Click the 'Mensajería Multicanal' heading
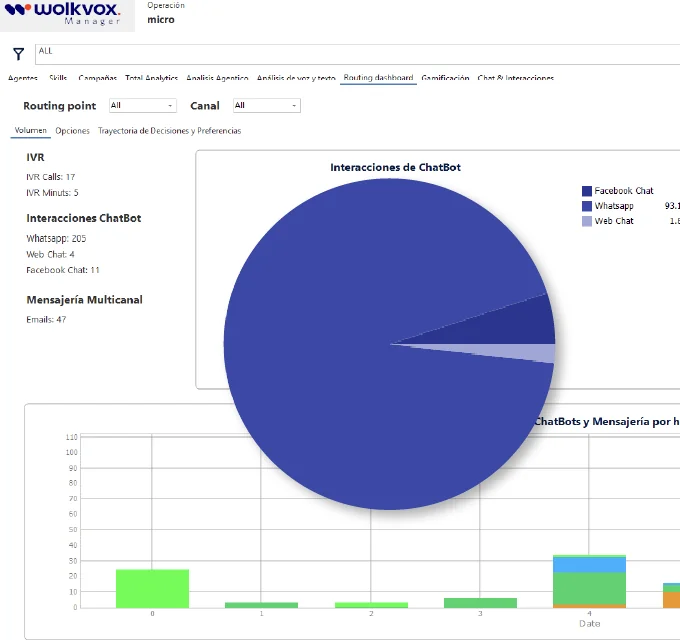680x640 pixels. 85,300
